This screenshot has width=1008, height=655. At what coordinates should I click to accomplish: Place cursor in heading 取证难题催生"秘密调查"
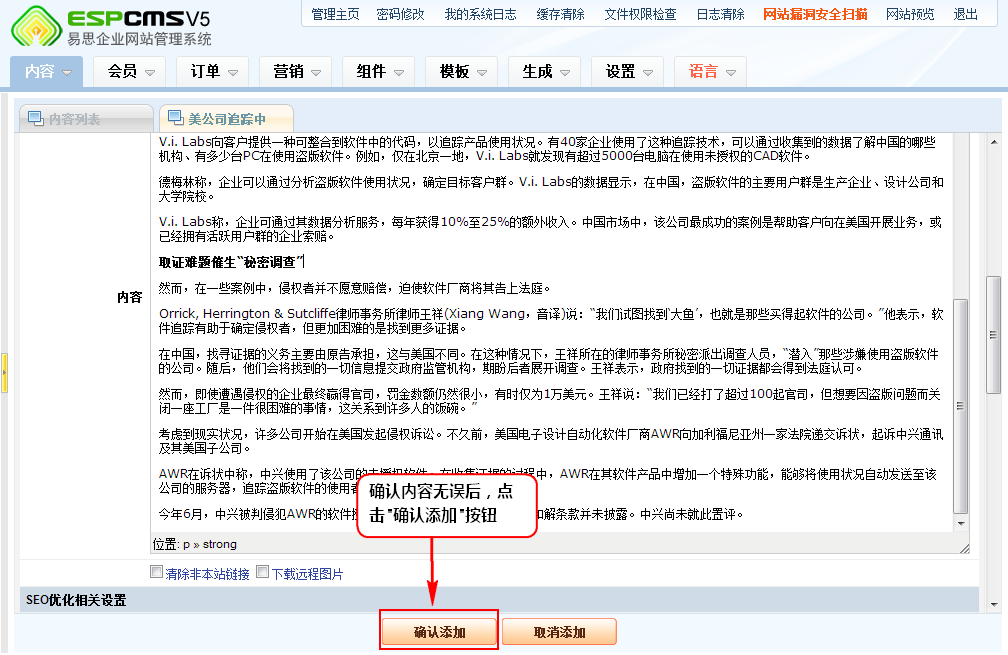(x=231, y=262)
